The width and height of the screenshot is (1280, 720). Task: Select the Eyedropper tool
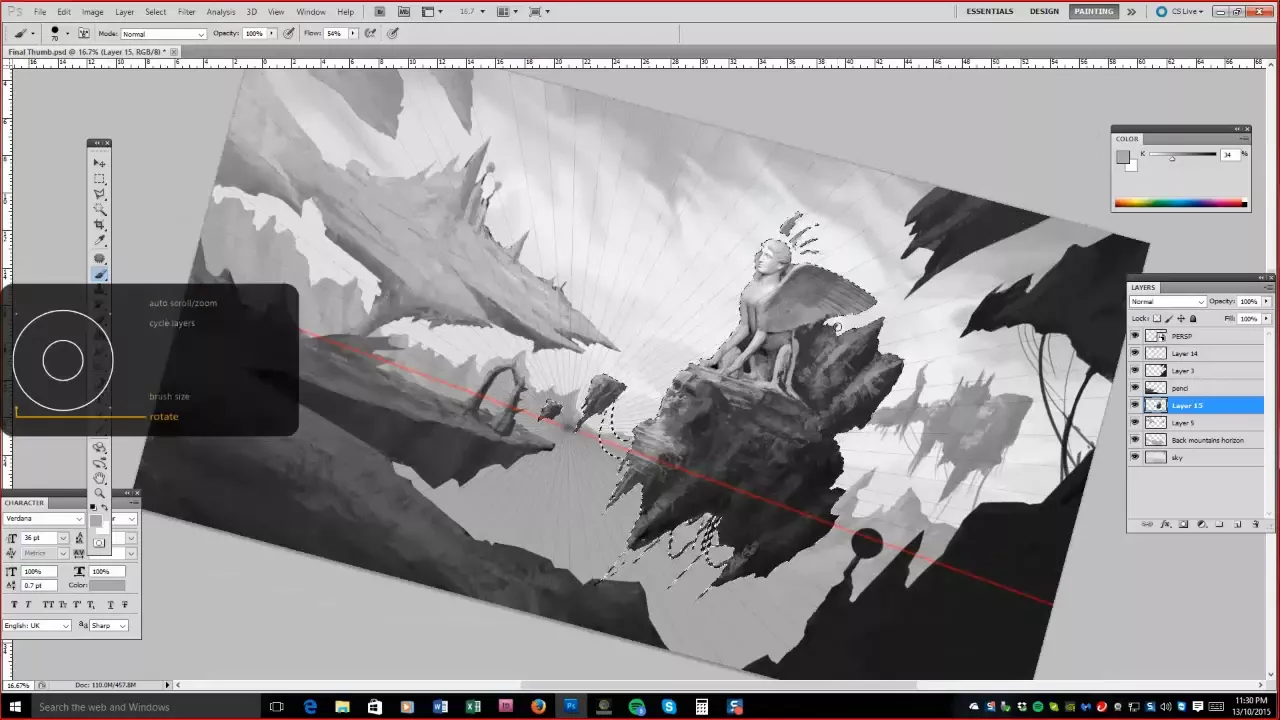pos(100,241)
